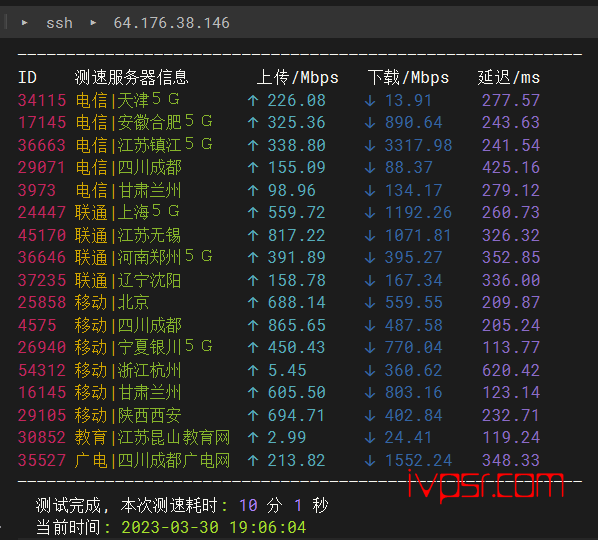Click upload value 2.99

(x=287, y=438)
